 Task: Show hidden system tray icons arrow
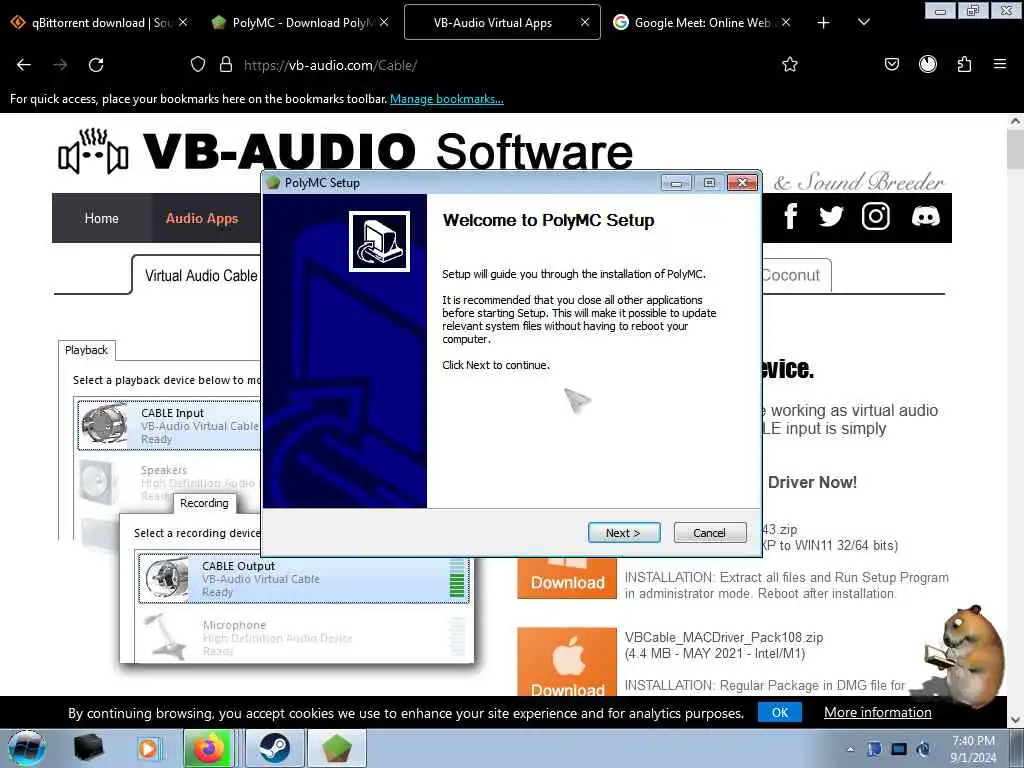pyautogui.click(x=850, y=749)
